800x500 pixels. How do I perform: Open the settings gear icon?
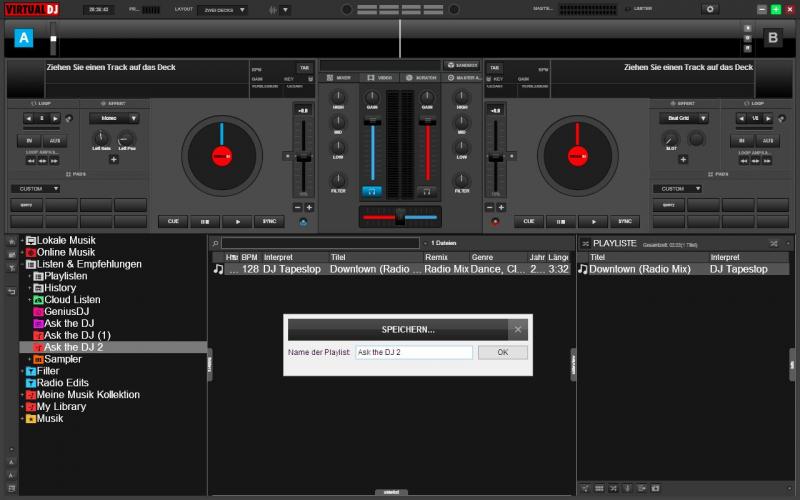[711, 9]
